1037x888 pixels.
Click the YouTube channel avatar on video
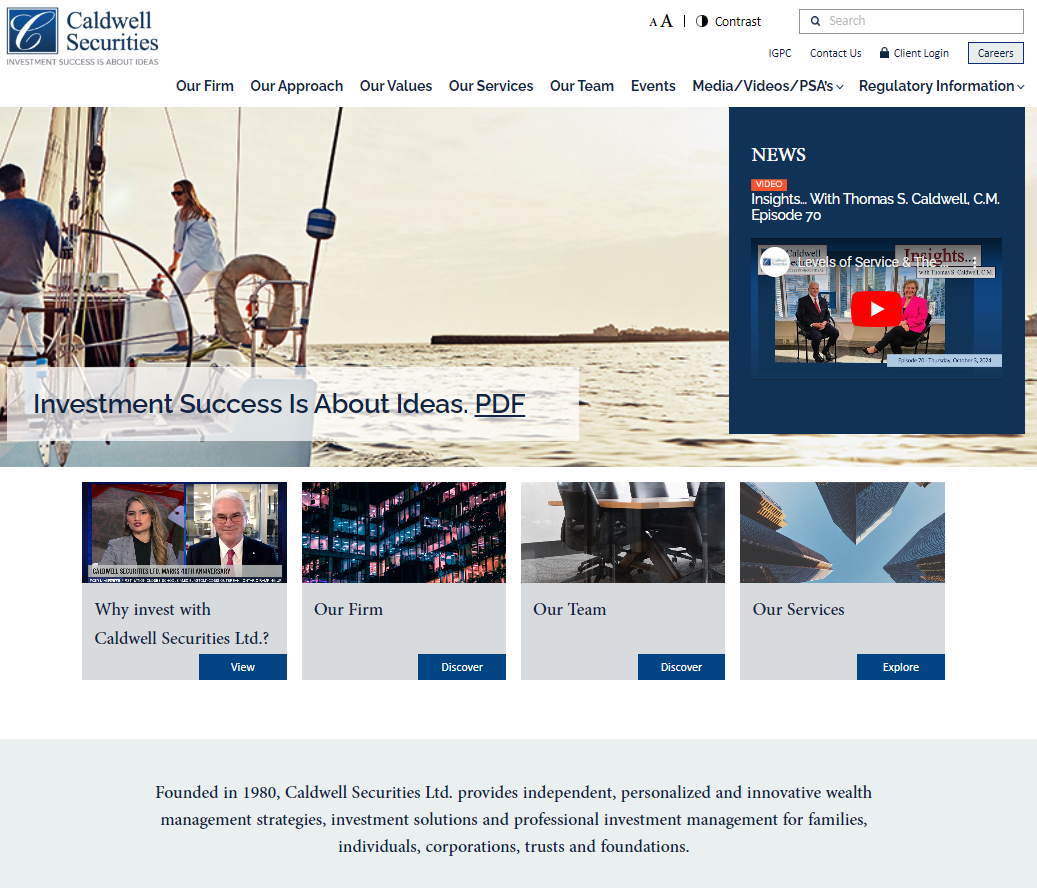point(774,262)
